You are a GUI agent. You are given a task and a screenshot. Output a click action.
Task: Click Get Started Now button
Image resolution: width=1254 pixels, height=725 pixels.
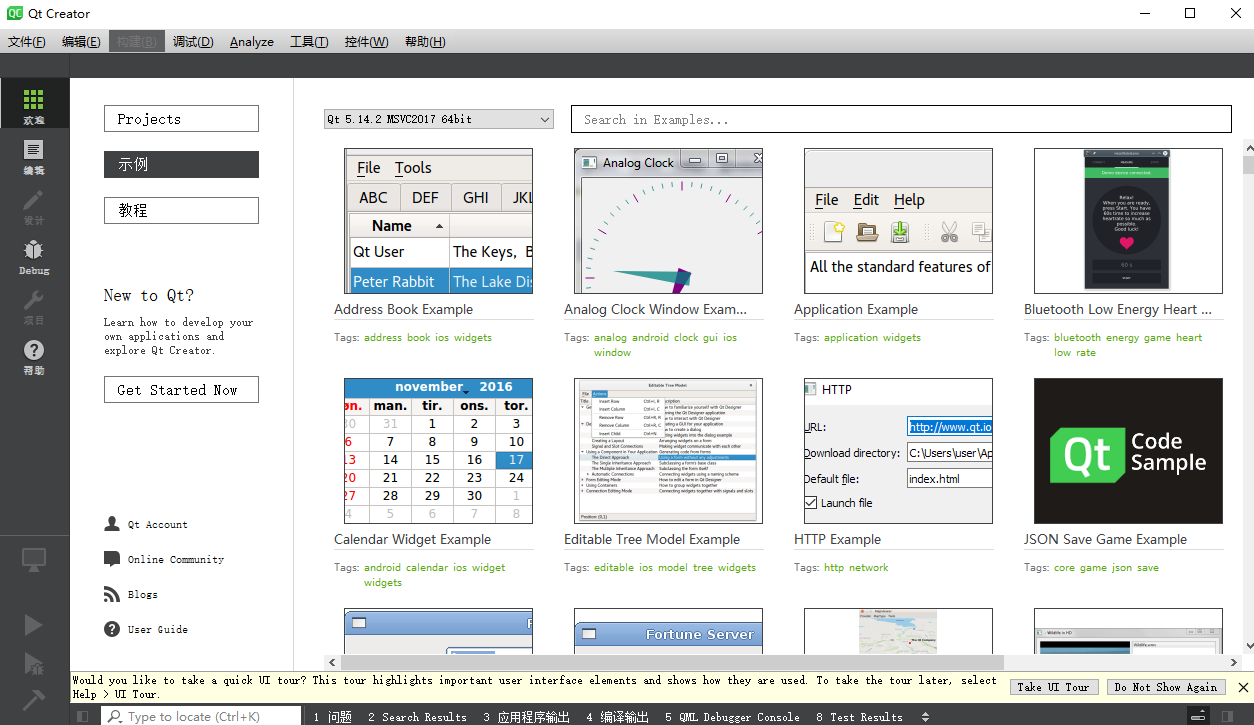click(x=181, y=389)
